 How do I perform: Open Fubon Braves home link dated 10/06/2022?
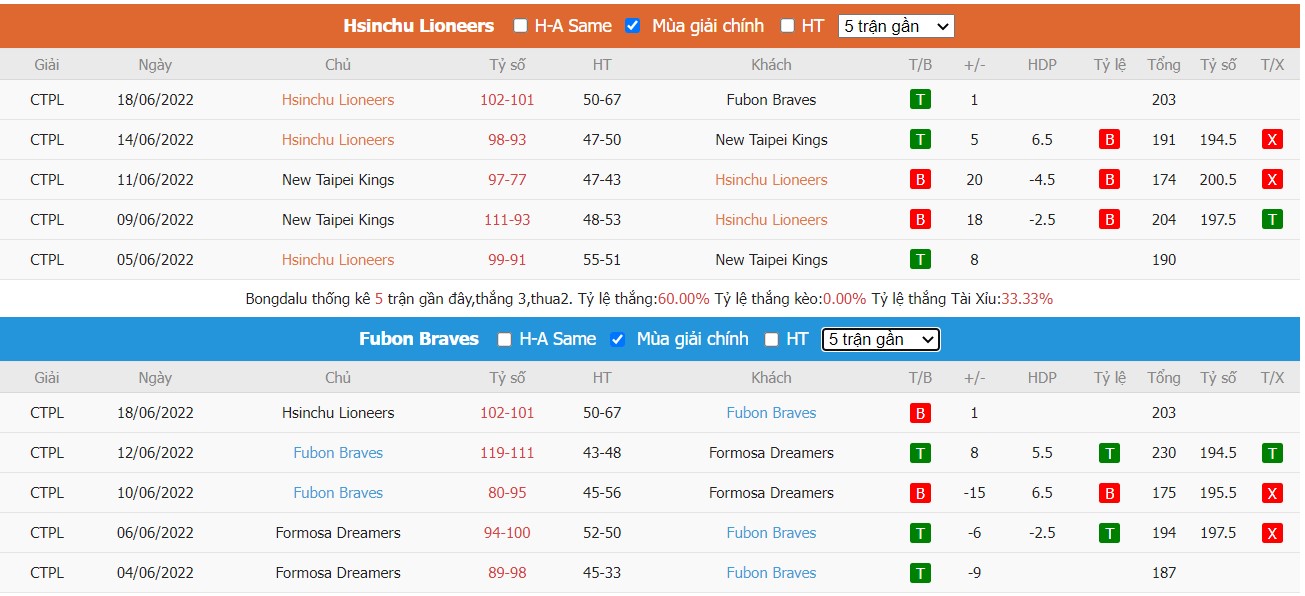click(338, 493)
